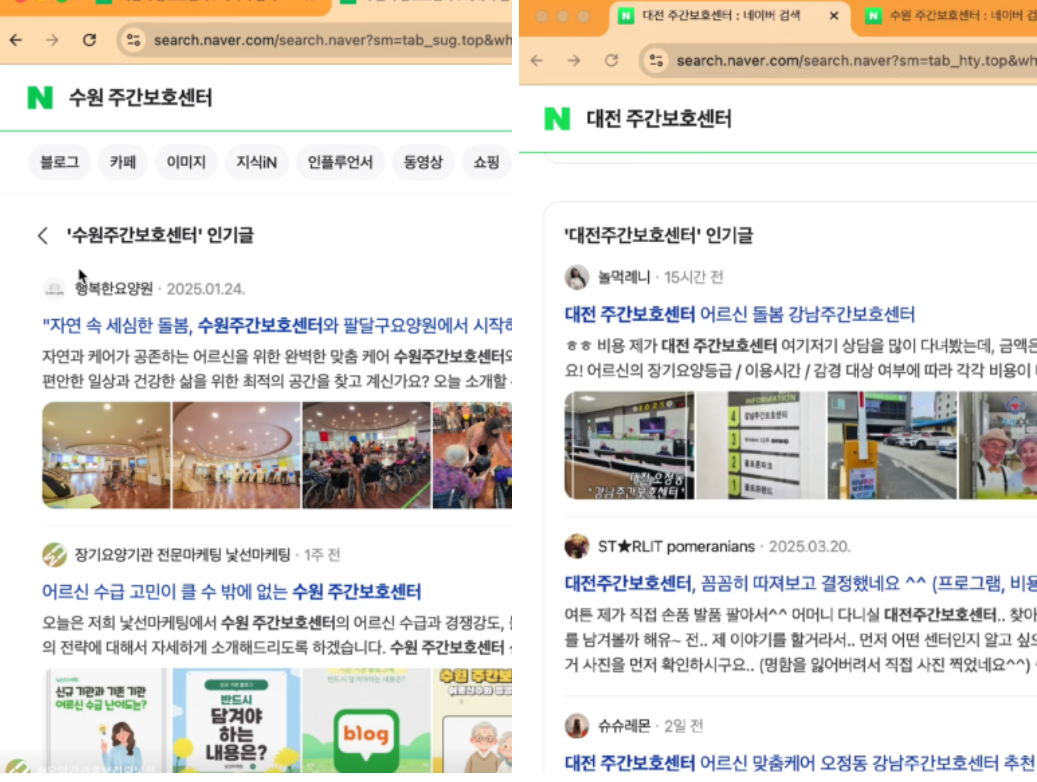Click the 슈슈레몬 author name
Viewport: 1037px width, 782px height.
coord(624,726)
